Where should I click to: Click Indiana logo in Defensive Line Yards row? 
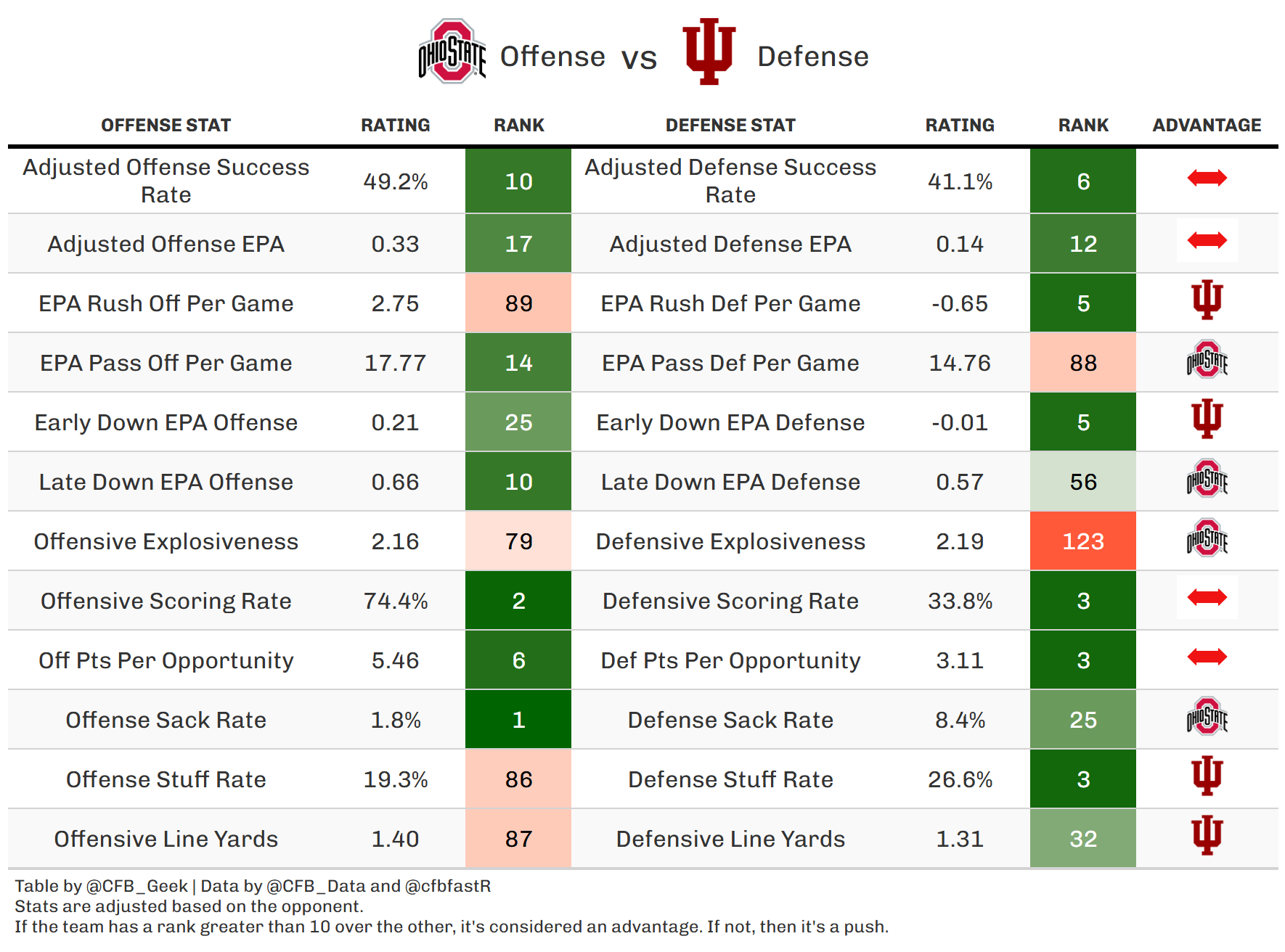pos(1207,835)
